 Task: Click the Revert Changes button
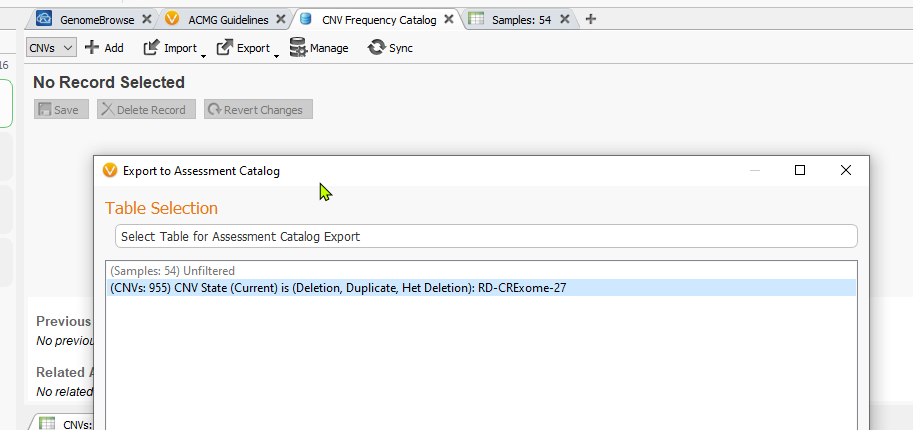pos(258,110)
